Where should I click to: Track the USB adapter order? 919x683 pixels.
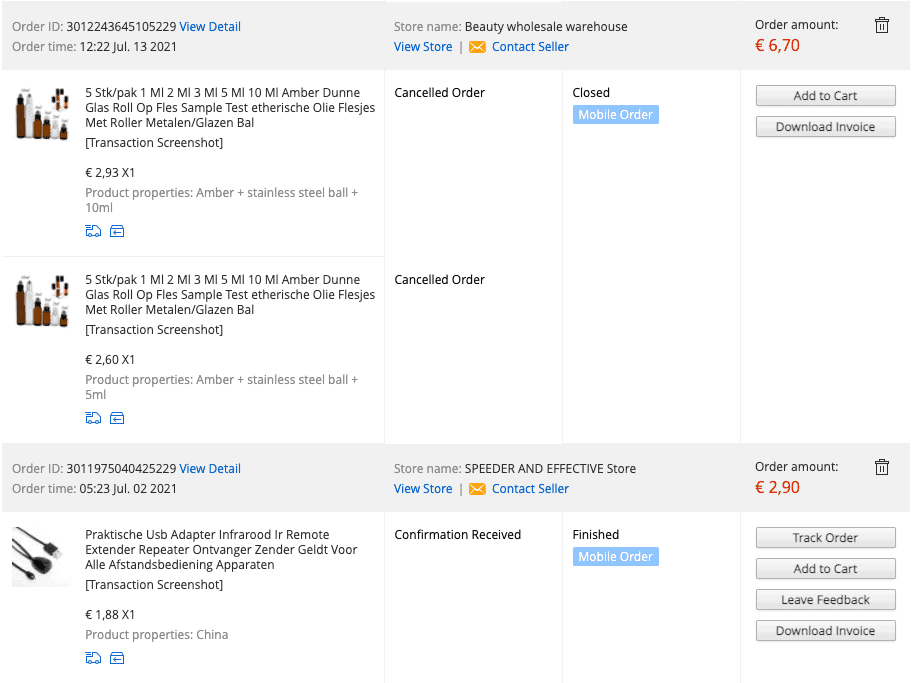825,537
